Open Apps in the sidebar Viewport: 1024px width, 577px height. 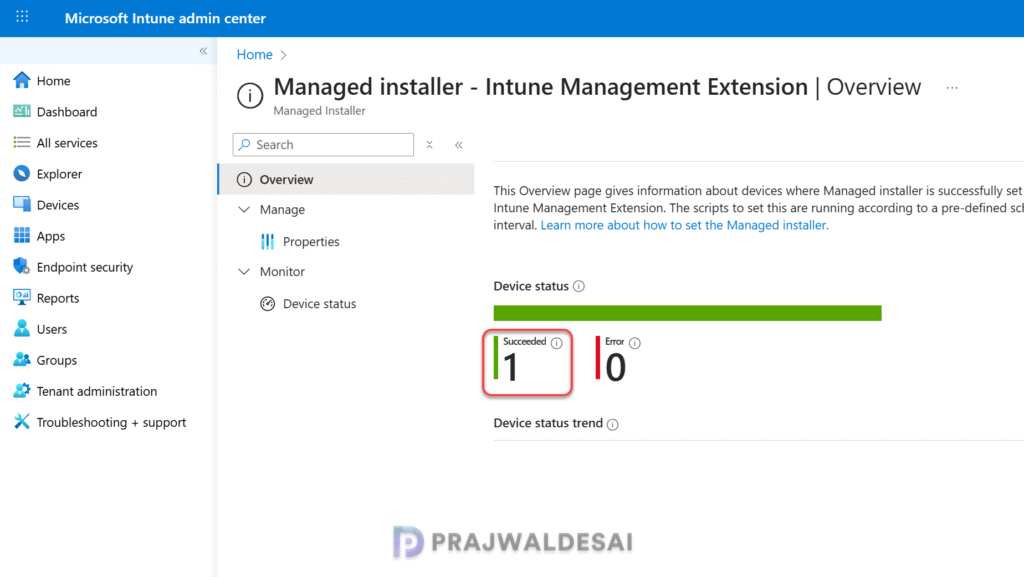51,236
